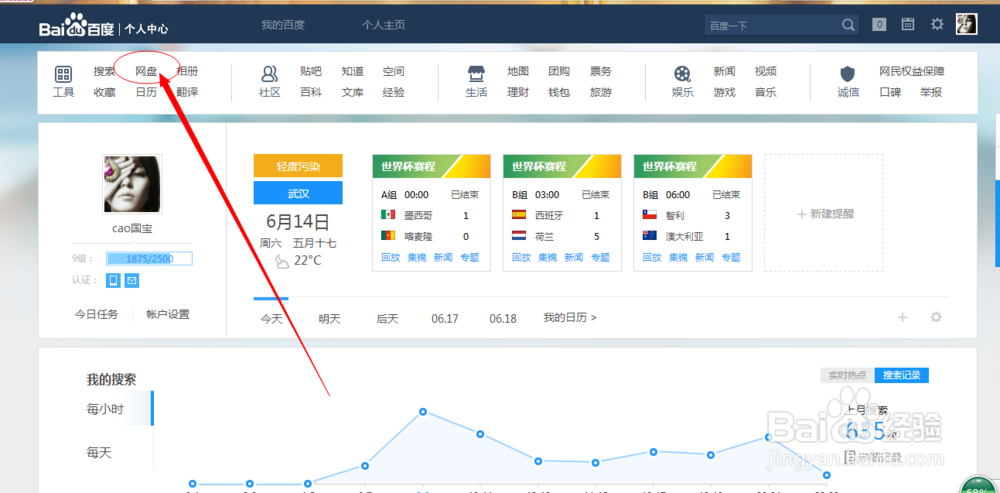Open the 翻译 link

pos(187,92)
